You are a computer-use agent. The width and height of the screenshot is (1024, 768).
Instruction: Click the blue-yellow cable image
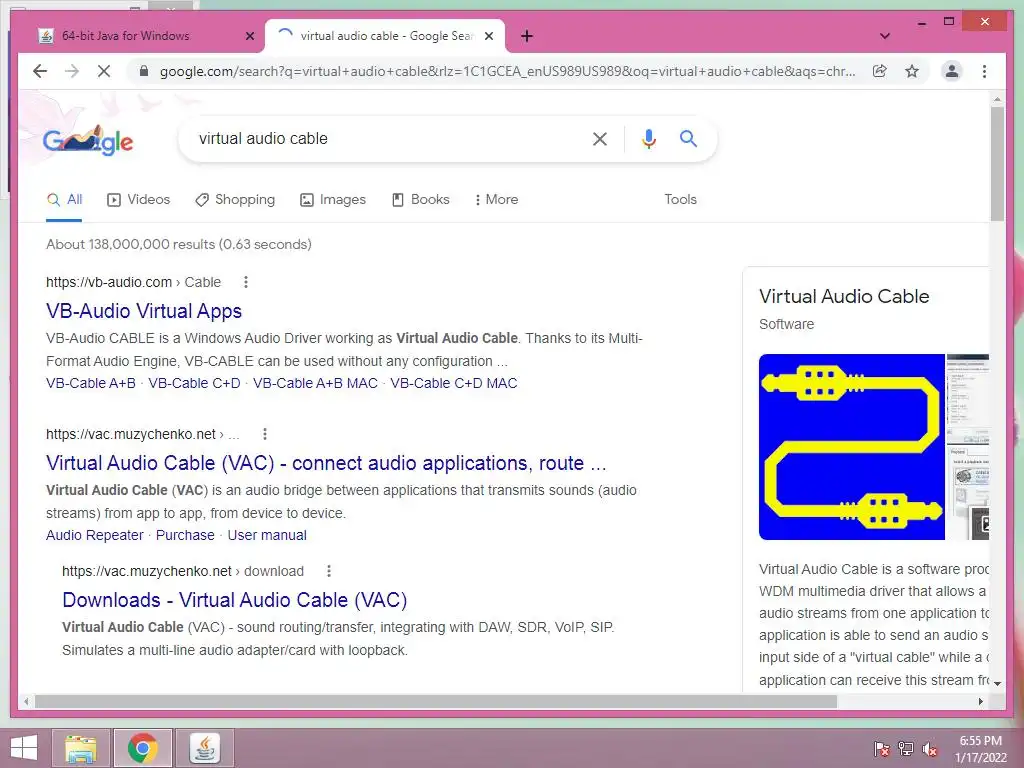[x=852, y=447]
